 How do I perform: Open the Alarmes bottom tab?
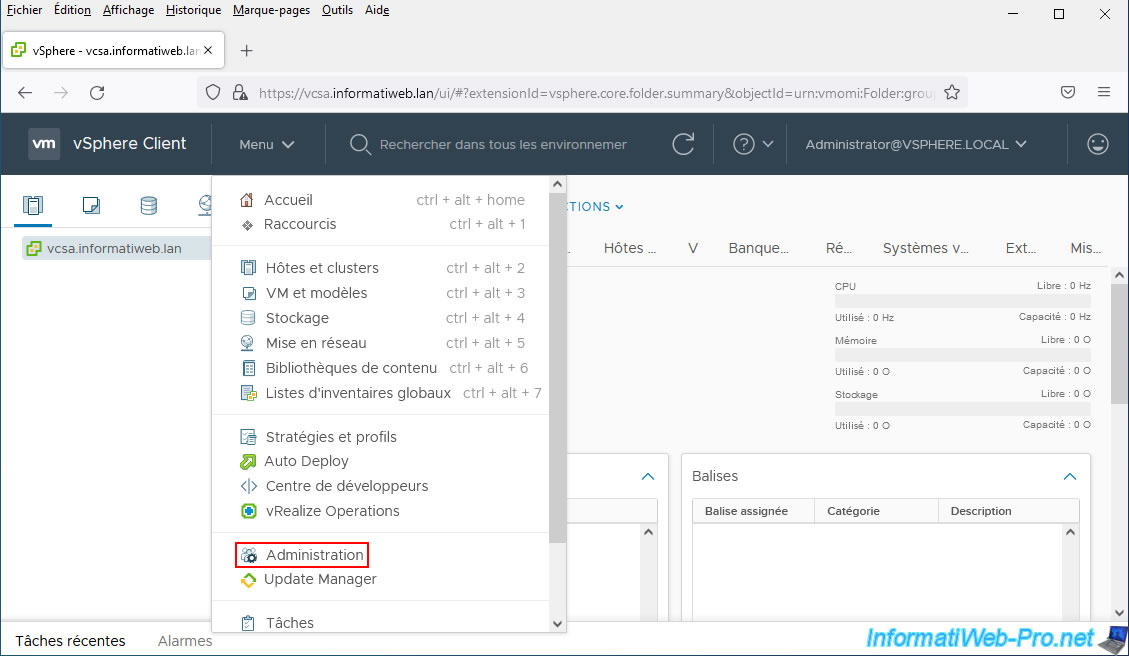(185, 641)
